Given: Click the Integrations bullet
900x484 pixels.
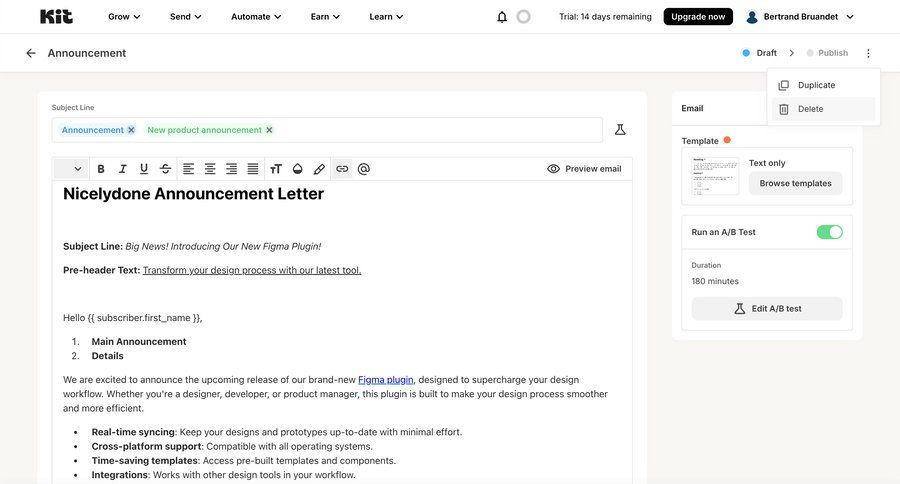Looking at the screenshot, I should click(x=223, y=475).
